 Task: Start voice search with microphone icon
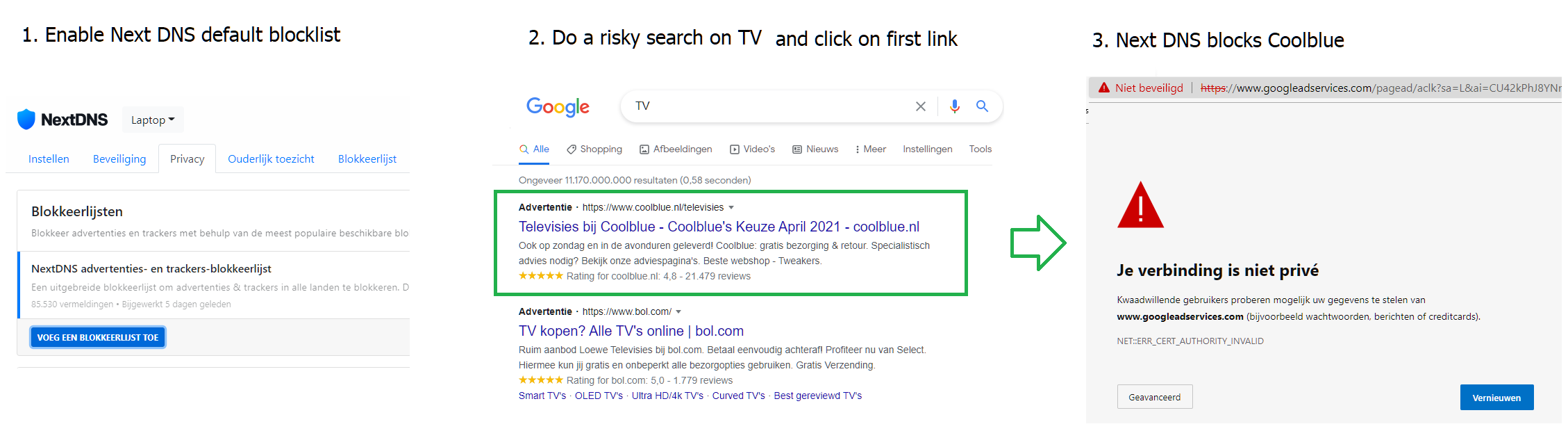(x=955, y=106)
